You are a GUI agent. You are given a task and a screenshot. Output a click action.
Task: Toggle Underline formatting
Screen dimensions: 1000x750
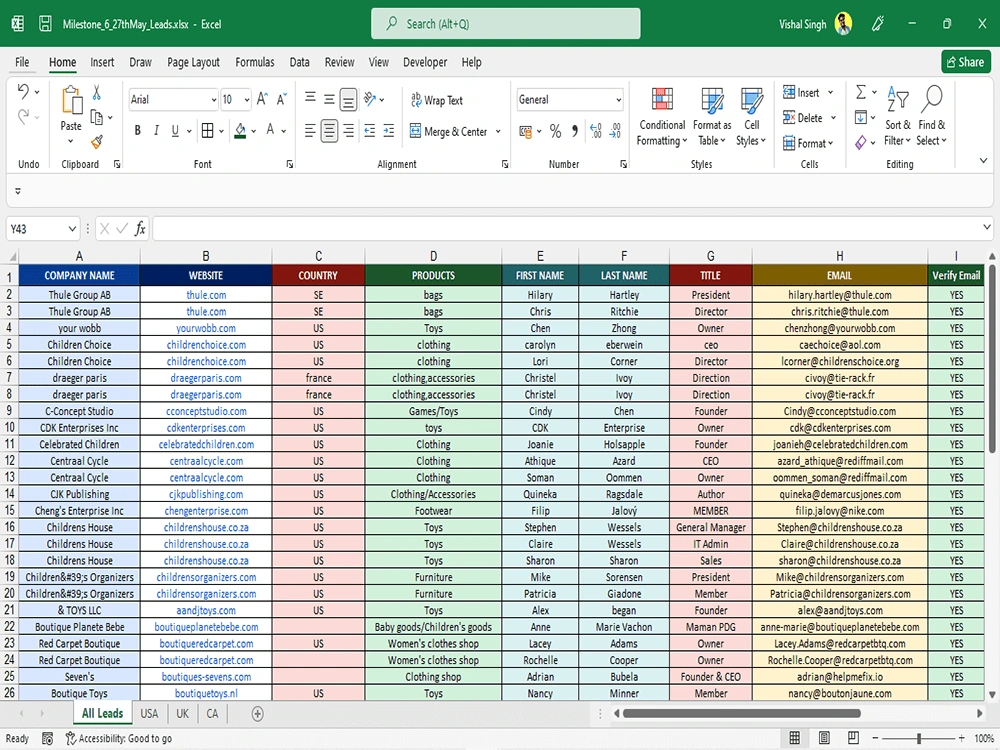[175, 131]
